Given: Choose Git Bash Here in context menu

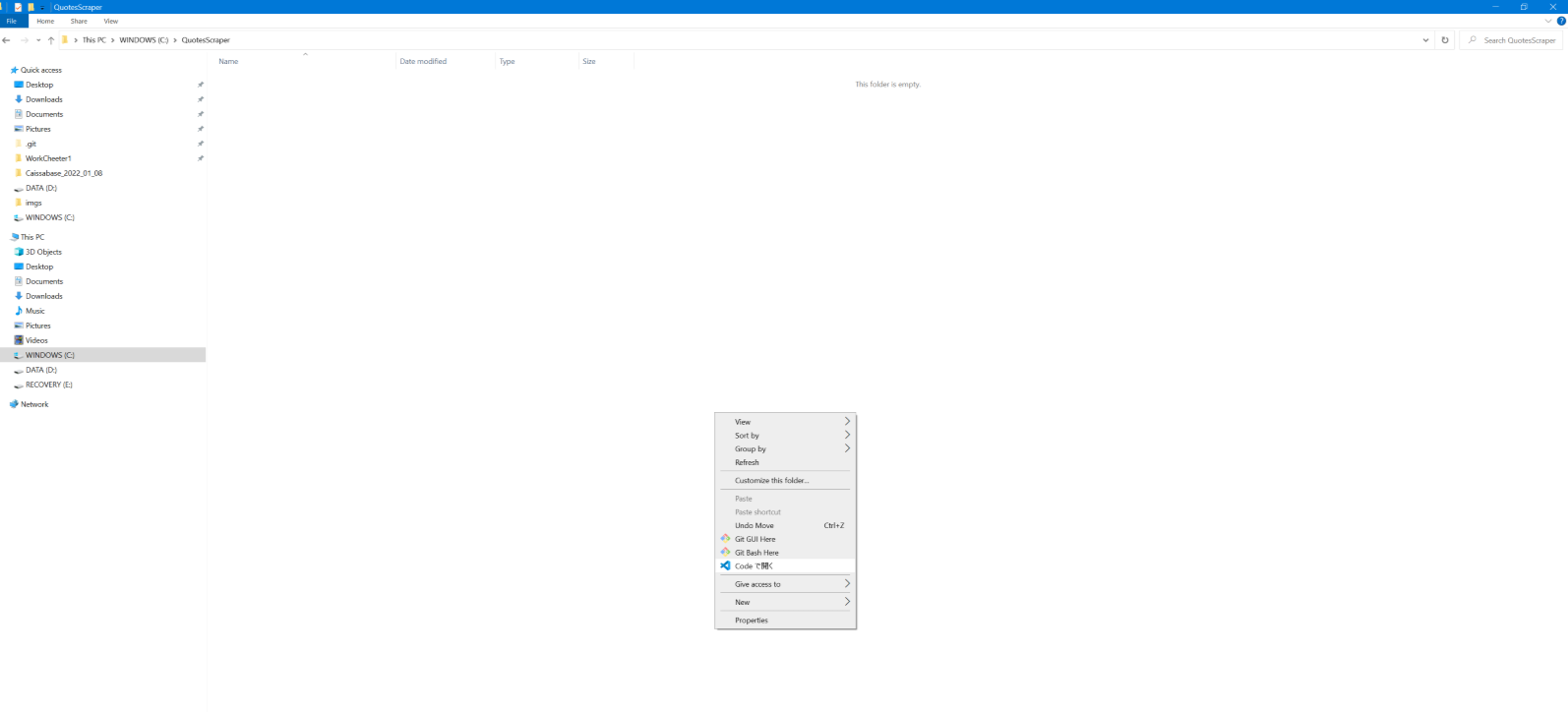Looking at the screenshot, I should click(x=785, y=553).
